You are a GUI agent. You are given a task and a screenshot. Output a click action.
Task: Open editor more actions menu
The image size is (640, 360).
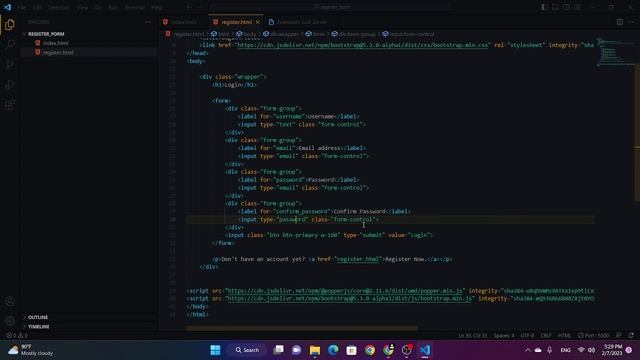pyautogui.click(x=631, y=22)
